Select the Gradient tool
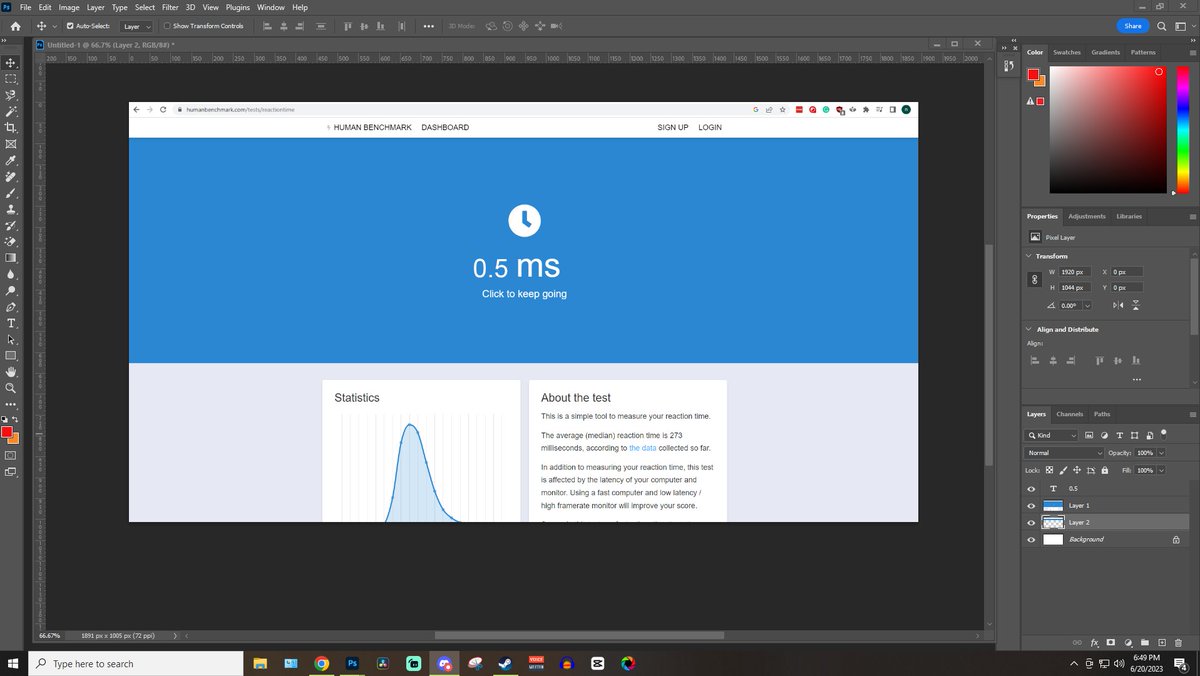 pyautogui.click(x=11, y=258)
